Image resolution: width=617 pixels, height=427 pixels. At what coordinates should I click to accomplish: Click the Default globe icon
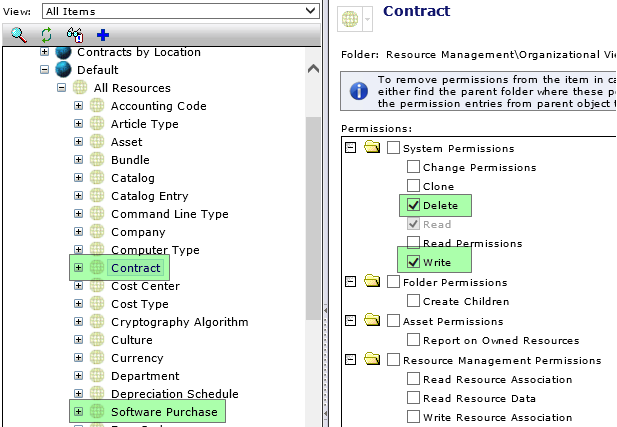click(63, 70)
